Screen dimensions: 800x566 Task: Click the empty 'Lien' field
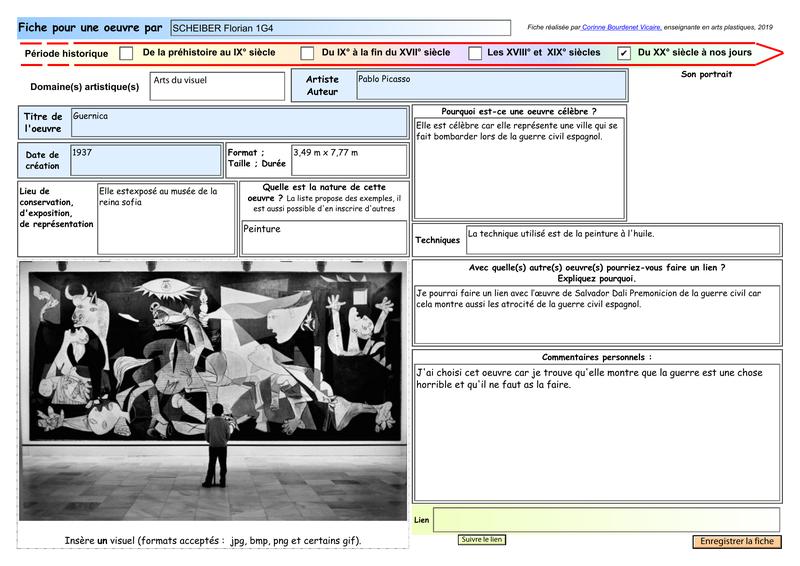[x=606, y=520]
